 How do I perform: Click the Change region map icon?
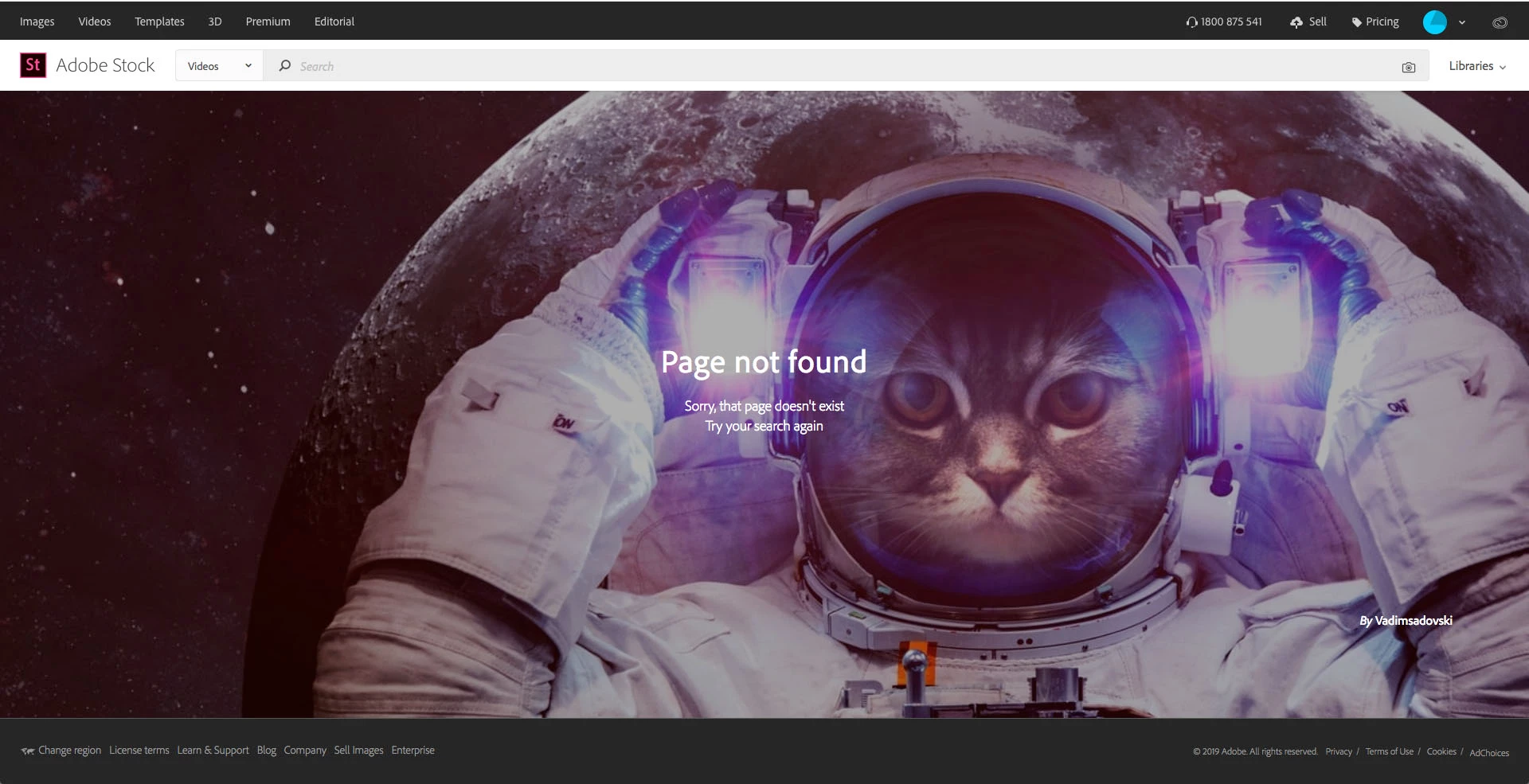tap(28, 751)
